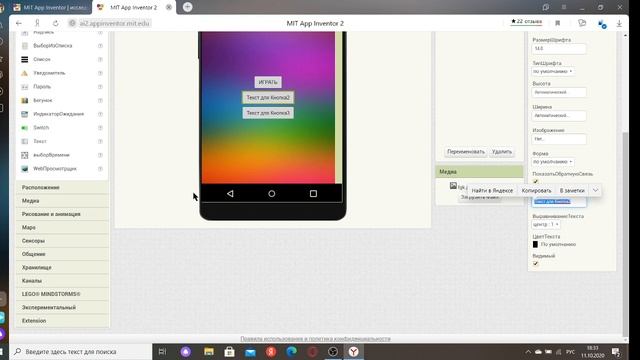Select Текст для Кнопка2 button in preview
This screenshot has height=360, width=640.
[x=268, y=98]
